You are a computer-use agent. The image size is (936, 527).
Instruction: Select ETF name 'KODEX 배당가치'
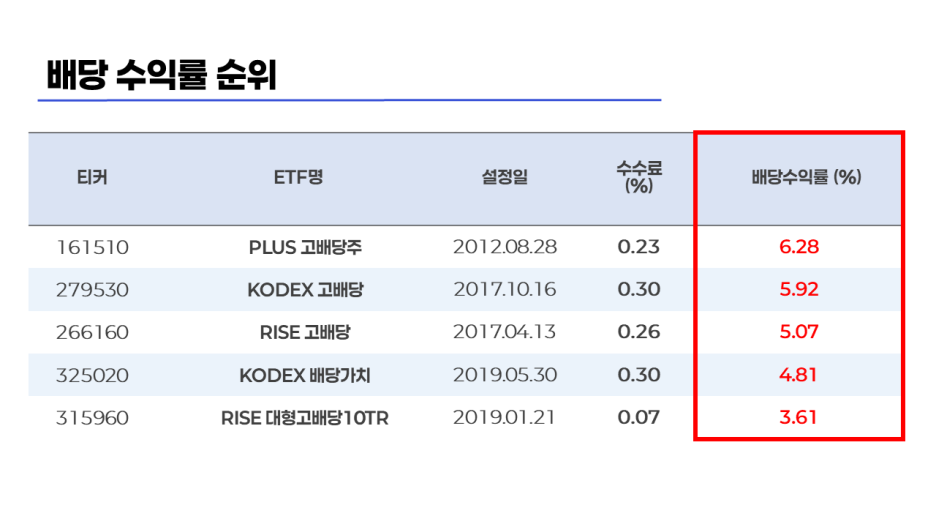coord(305,375)
